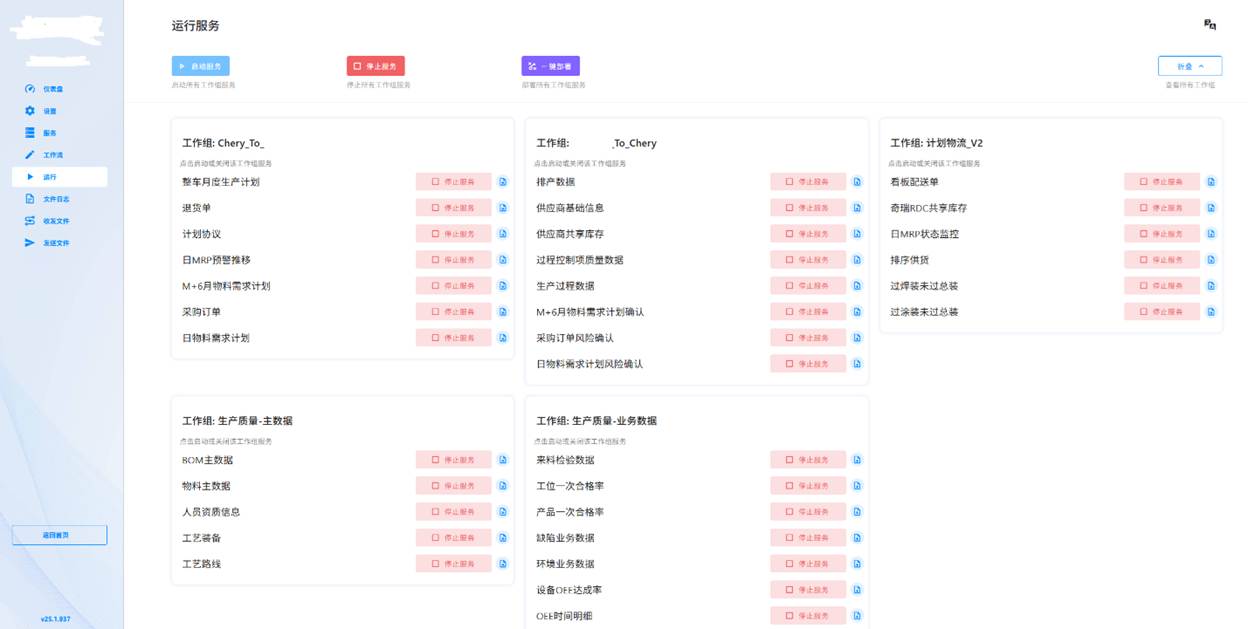Open 文件日志 in the sidebar

click(x=59, y=199)
